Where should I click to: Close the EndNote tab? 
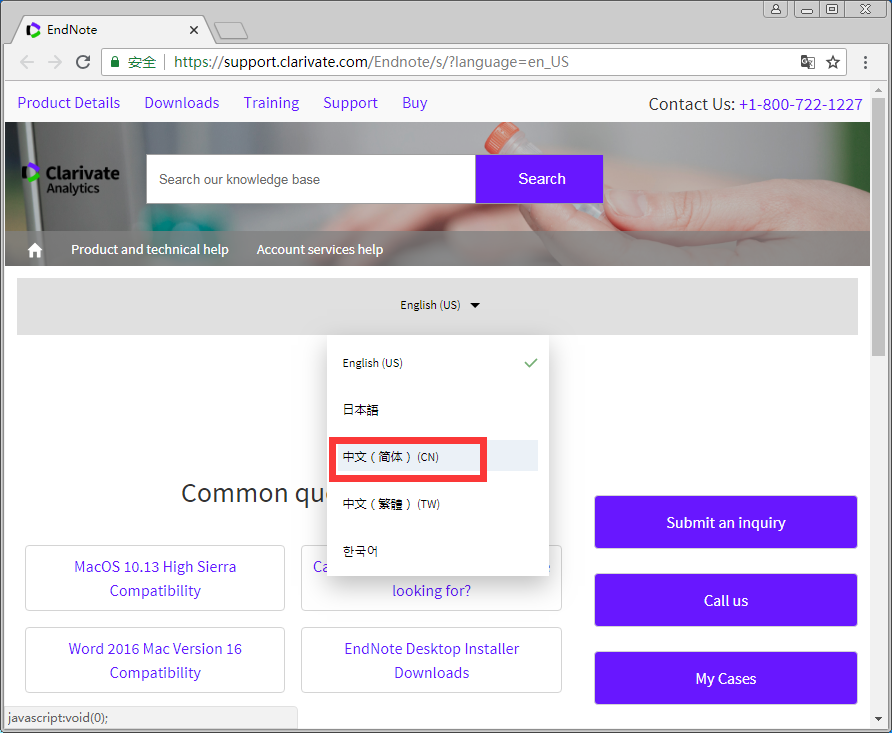click(x=194, y=30)
